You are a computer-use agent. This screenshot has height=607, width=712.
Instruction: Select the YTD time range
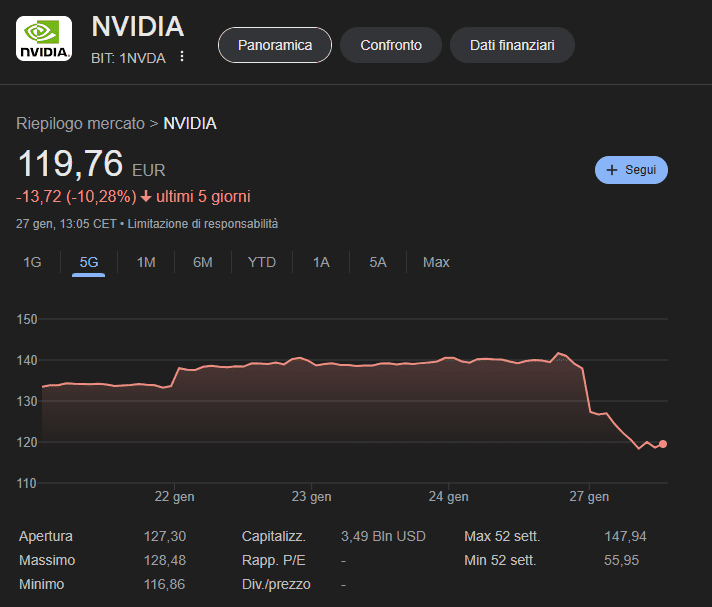pyautogui.click(x=262, y=262)
